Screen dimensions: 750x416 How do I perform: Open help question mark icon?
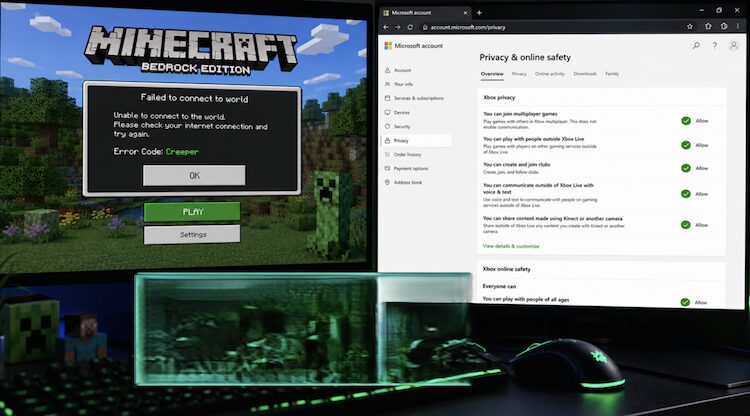(715, 45)
